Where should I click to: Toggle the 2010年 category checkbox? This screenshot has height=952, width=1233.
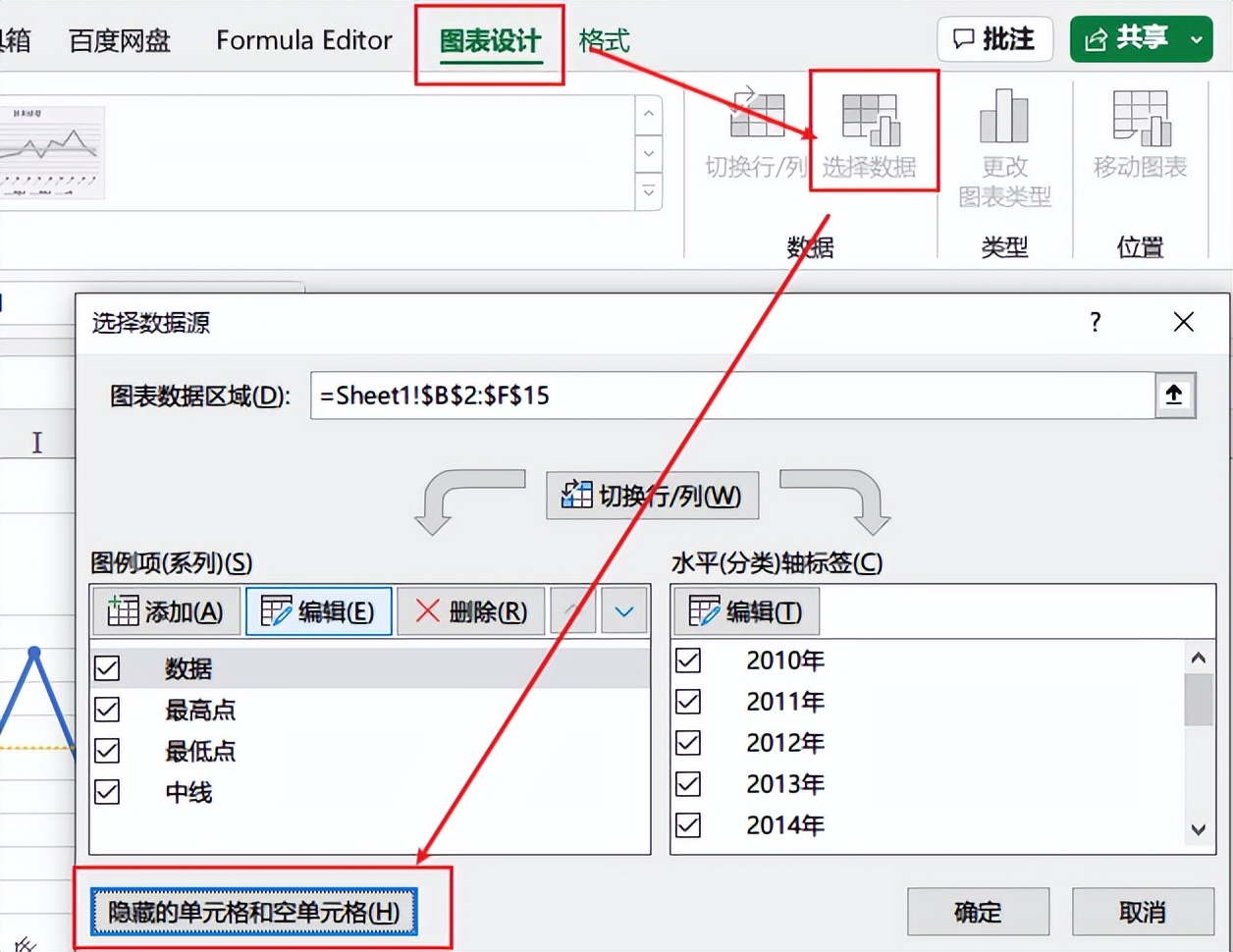click(688, 661)
